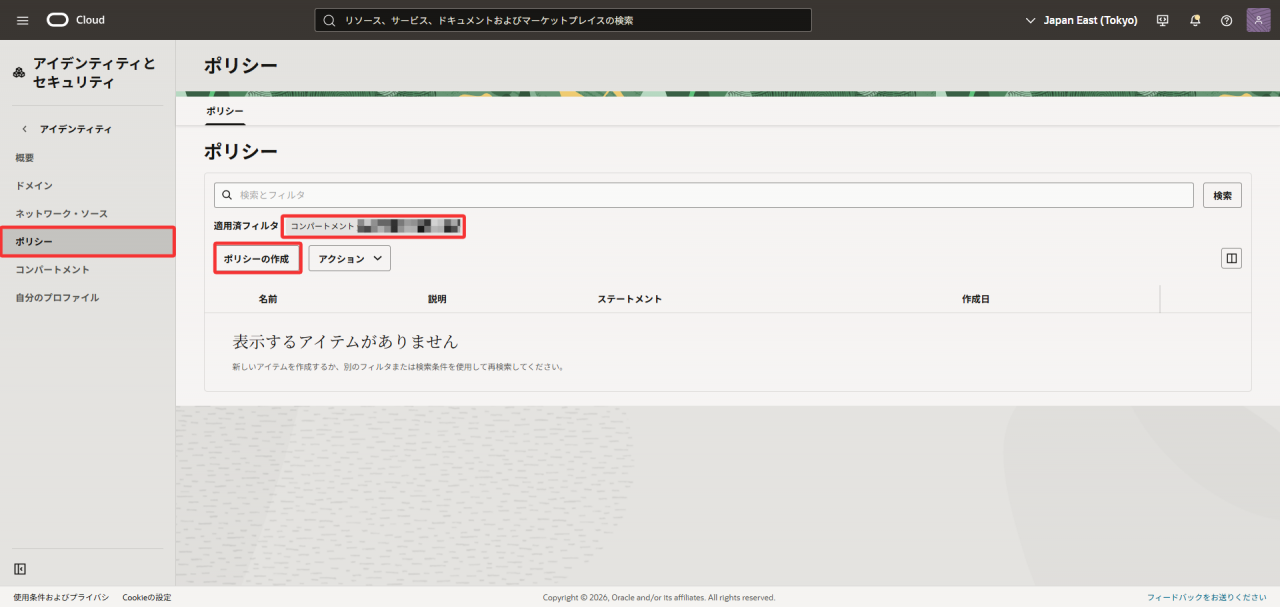Expand the Japan East (Tokyo) region selector

tap(1082, 20)
